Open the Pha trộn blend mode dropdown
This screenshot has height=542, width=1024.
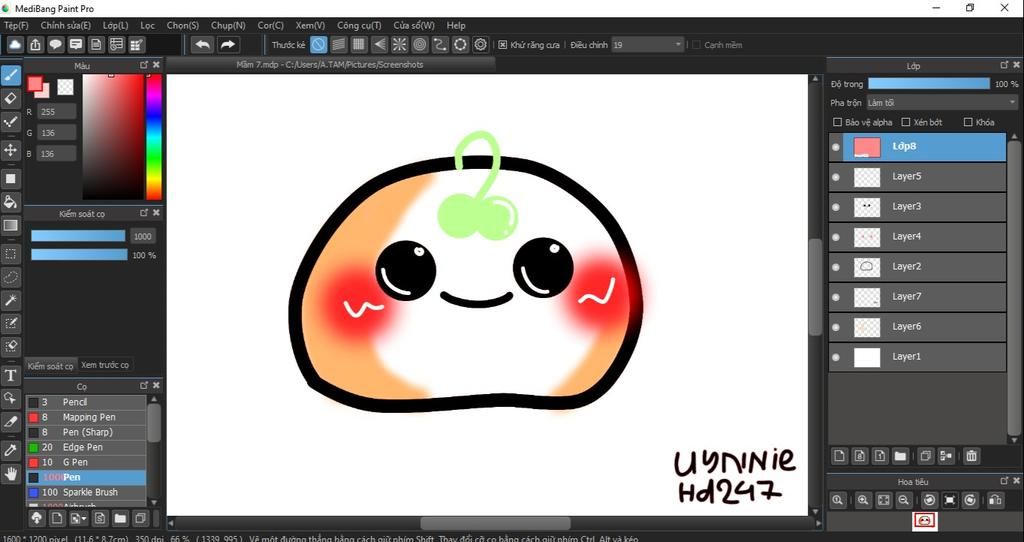[x=942, y=103]
